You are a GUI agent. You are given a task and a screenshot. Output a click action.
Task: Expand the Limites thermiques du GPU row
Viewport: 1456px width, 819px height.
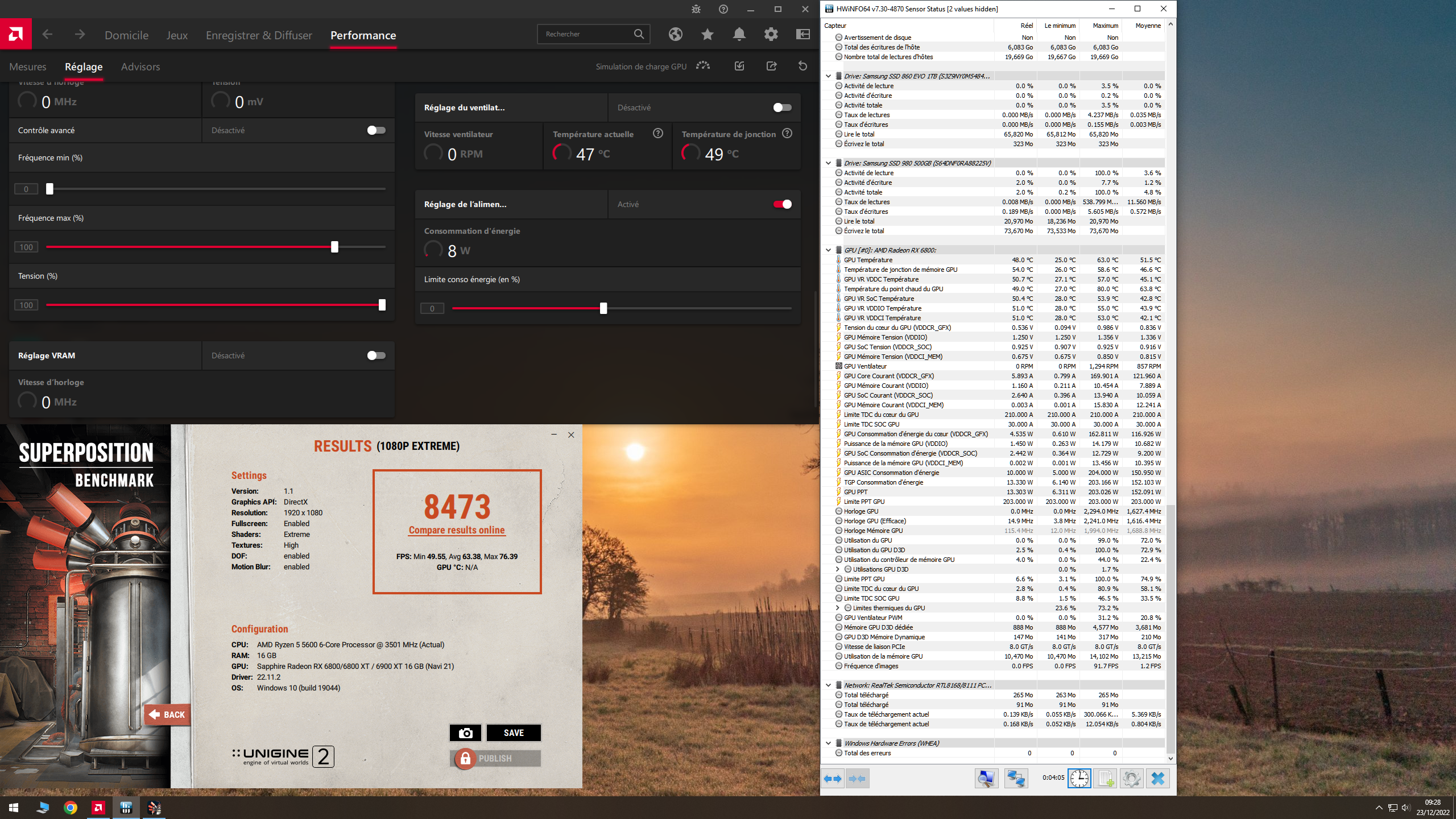pos(837,608)
